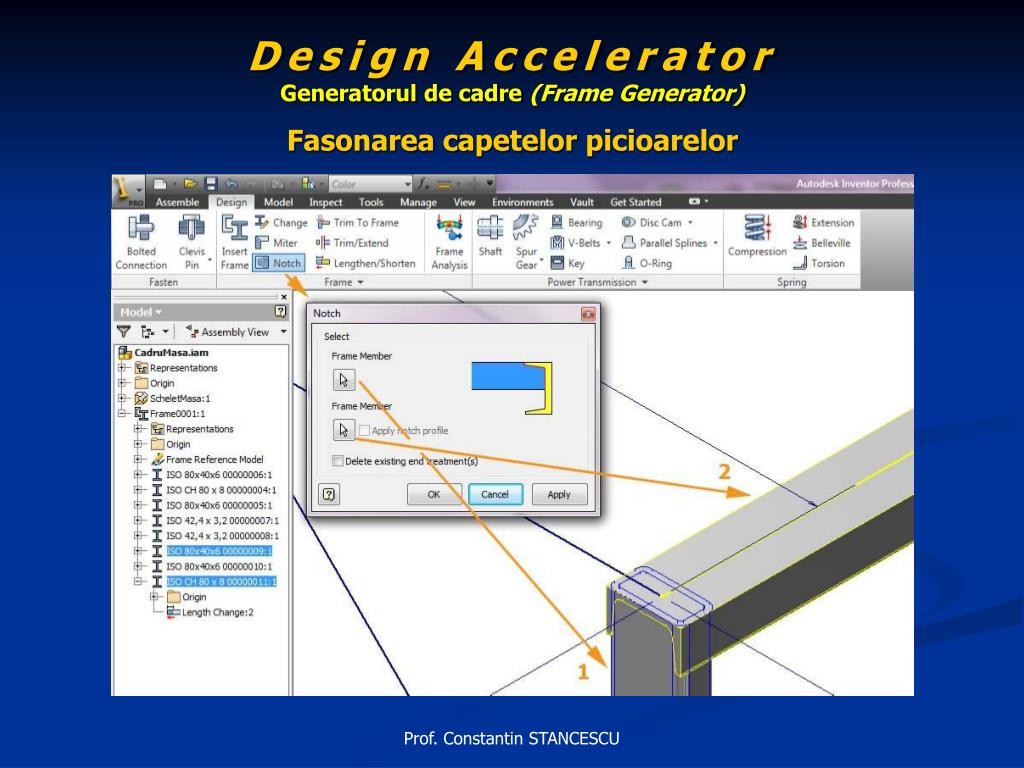Viewport: 1024px width, 768px height.
Task: Activate the Notch tool in ribbon
Action: 278,263
